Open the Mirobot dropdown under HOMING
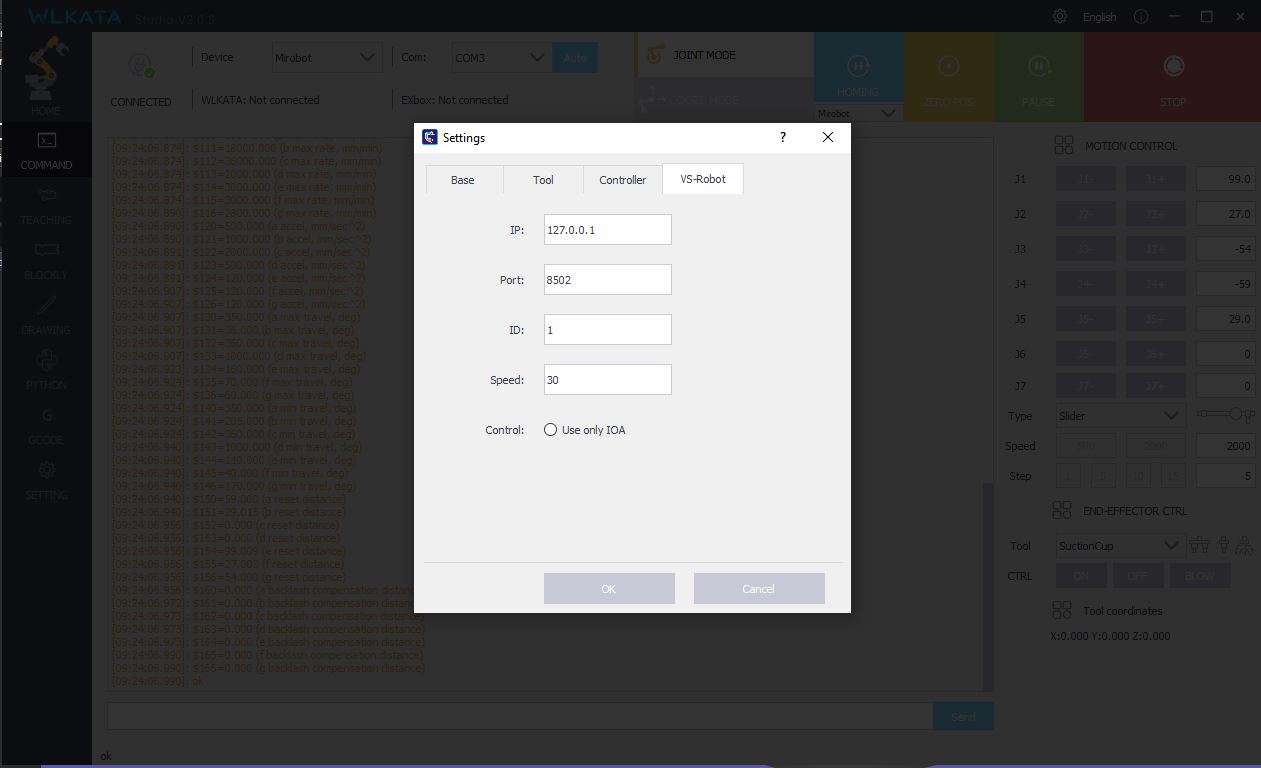1261x768 pixels. pyautogui.click(x=858, y=113)
